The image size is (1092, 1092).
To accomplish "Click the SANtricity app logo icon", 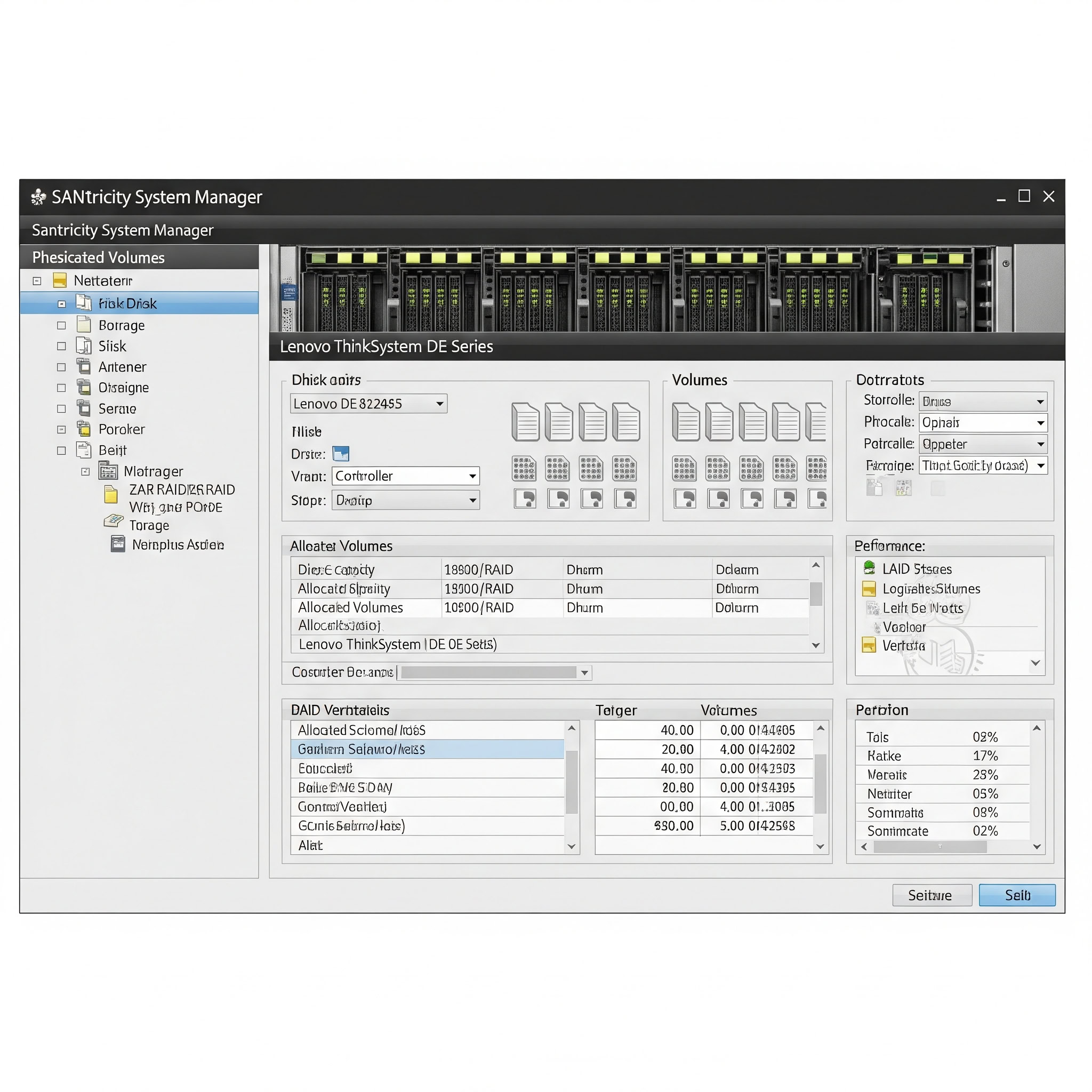I will pos(38,197).
